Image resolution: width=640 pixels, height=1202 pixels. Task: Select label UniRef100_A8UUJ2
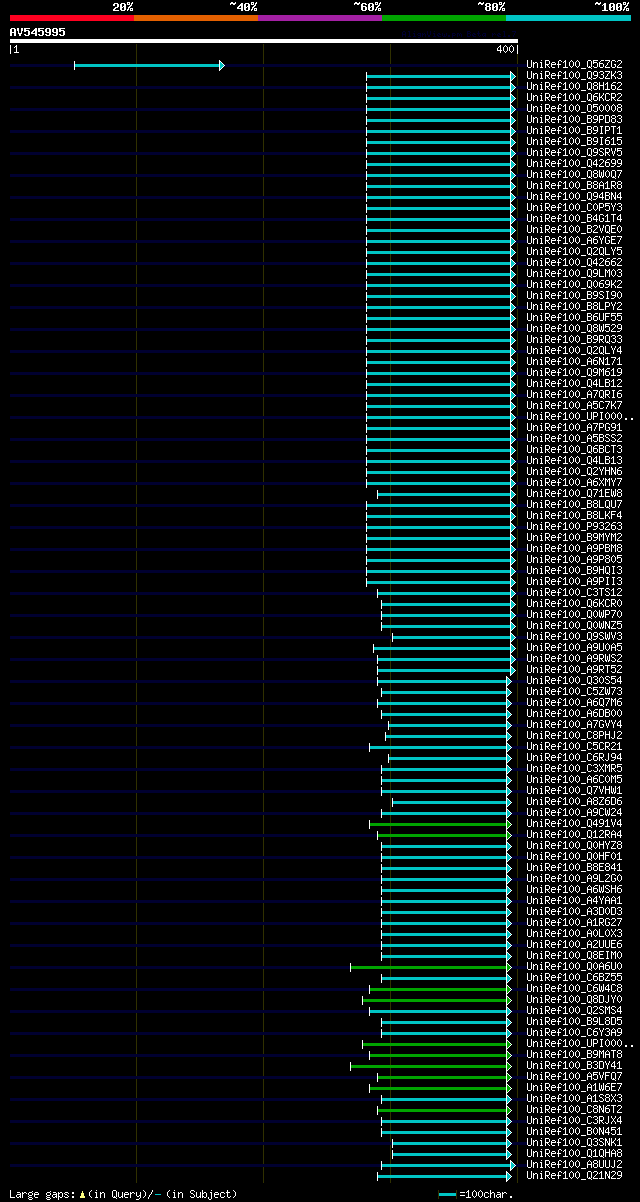pyautogui.click(x=574, y=1165)
